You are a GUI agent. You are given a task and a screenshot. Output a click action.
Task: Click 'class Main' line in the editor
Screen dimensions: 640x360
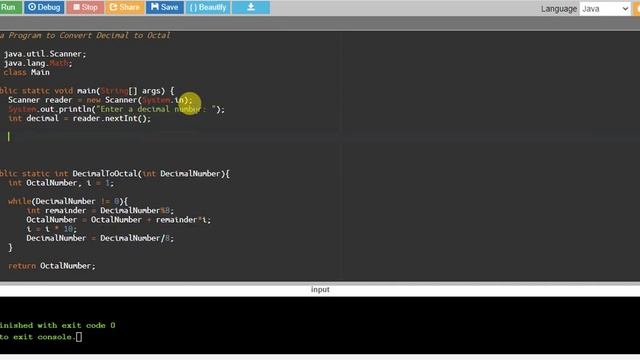point(27,72)
